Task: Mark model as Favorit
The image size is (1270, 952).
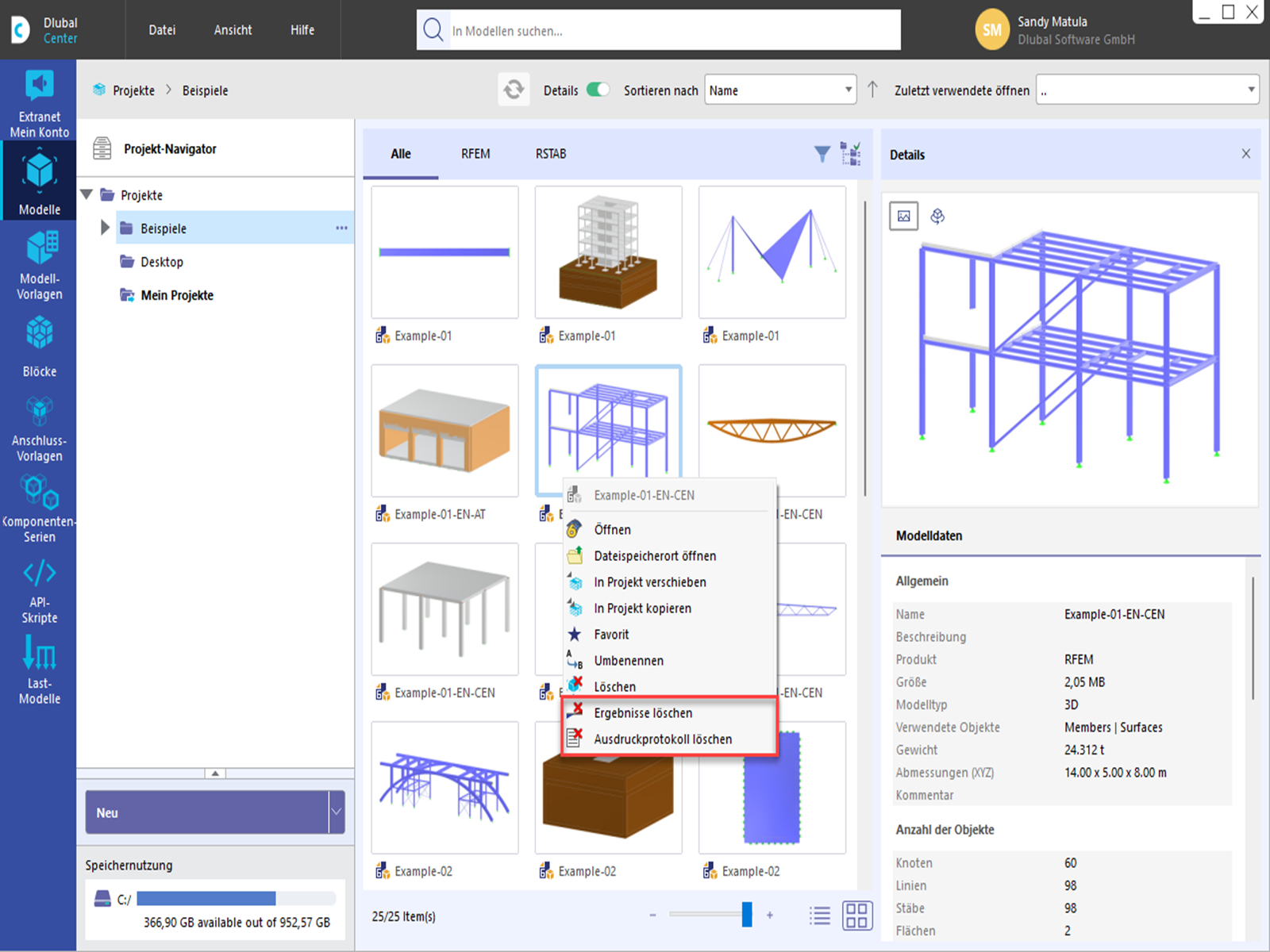Action: [x=669, y=634]
